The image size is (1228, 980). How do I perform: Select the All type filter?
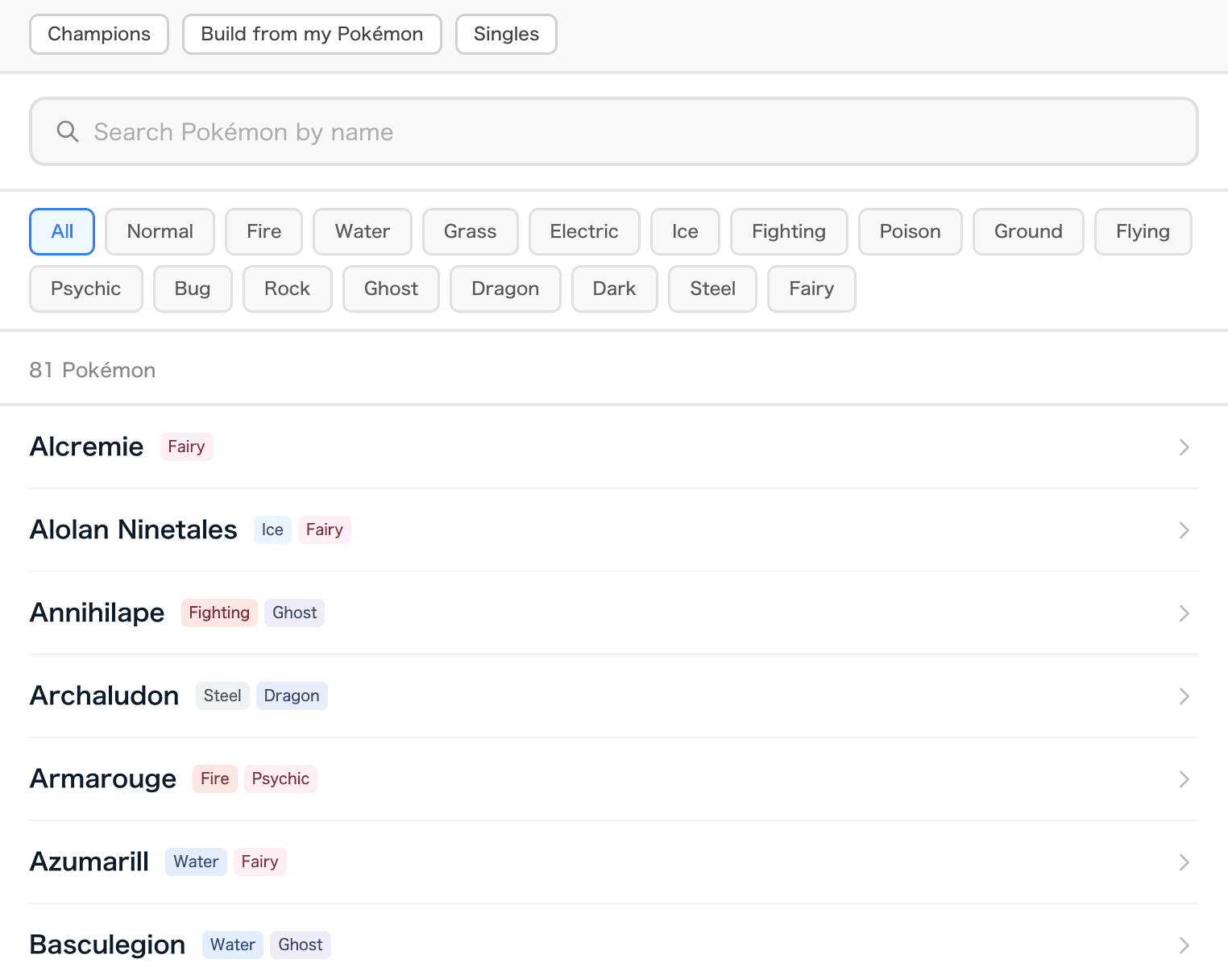click(x=62, y=231)
